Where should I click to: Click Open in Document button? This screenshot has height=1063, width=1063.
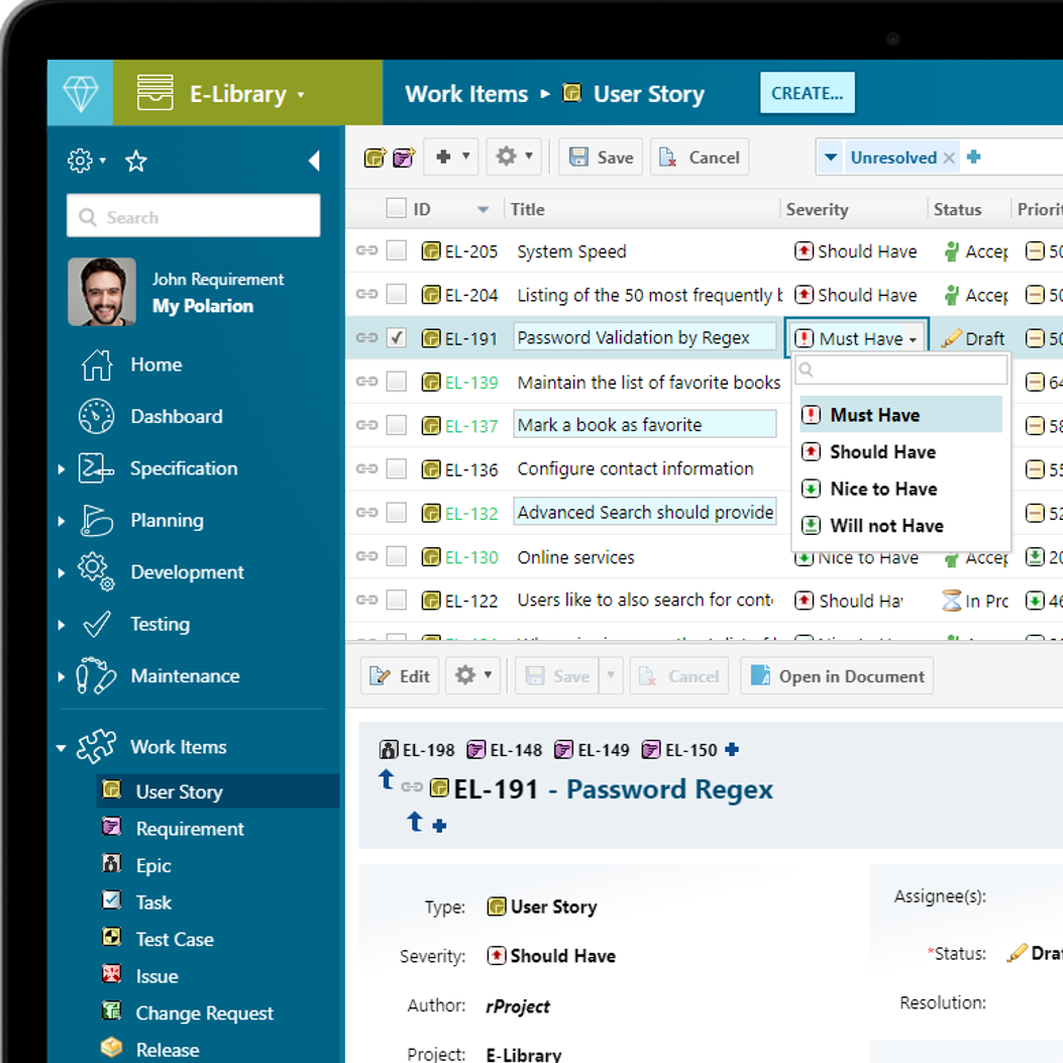click(837, 676)
